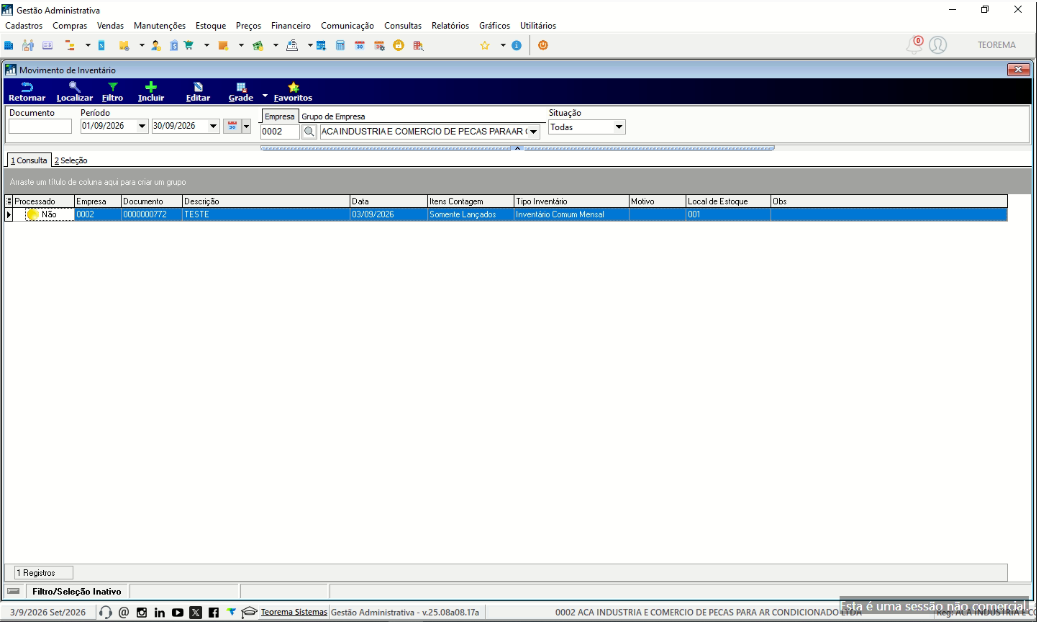Click the calendar period shortcut icon
Image resolution: width=1037 pixels, height=622 pixels.
point(232,126)
